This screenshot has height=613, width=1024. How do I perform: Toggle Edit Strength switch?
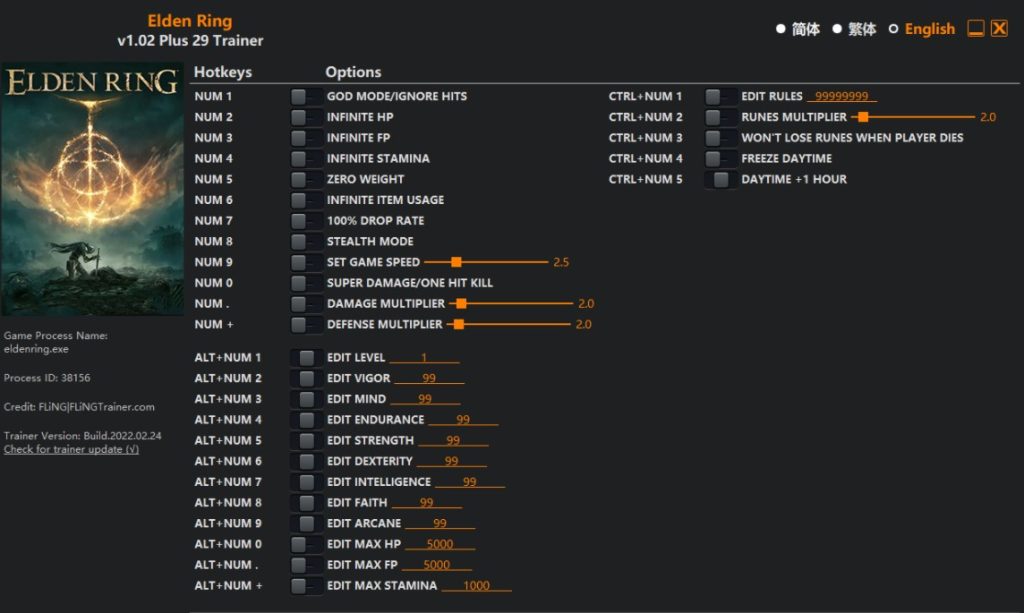pyautogui.click(x=306, y=441)
